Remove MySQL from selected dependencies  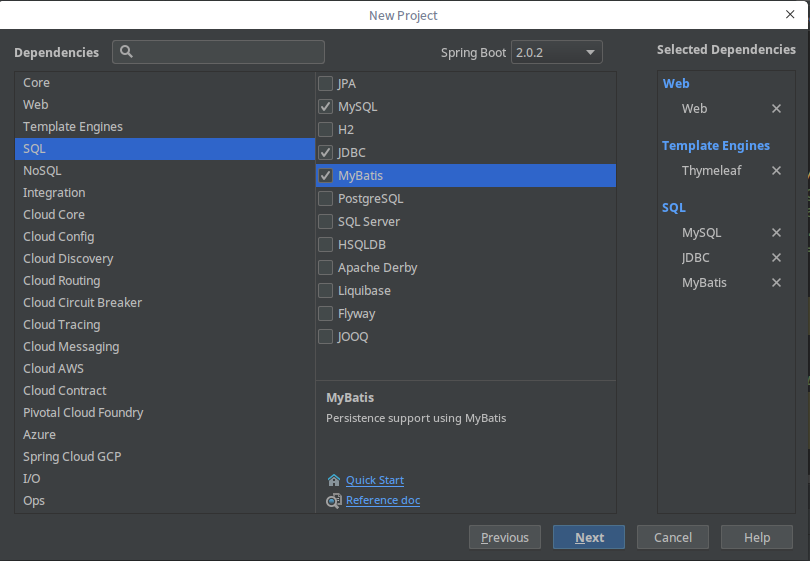tap(776, 232)
